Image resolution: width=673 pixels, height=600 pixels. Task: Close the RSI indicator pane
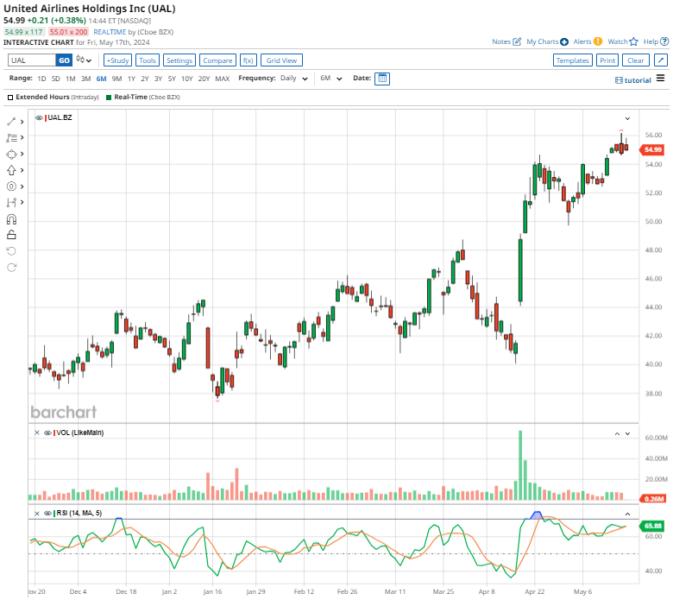(37, 513)
